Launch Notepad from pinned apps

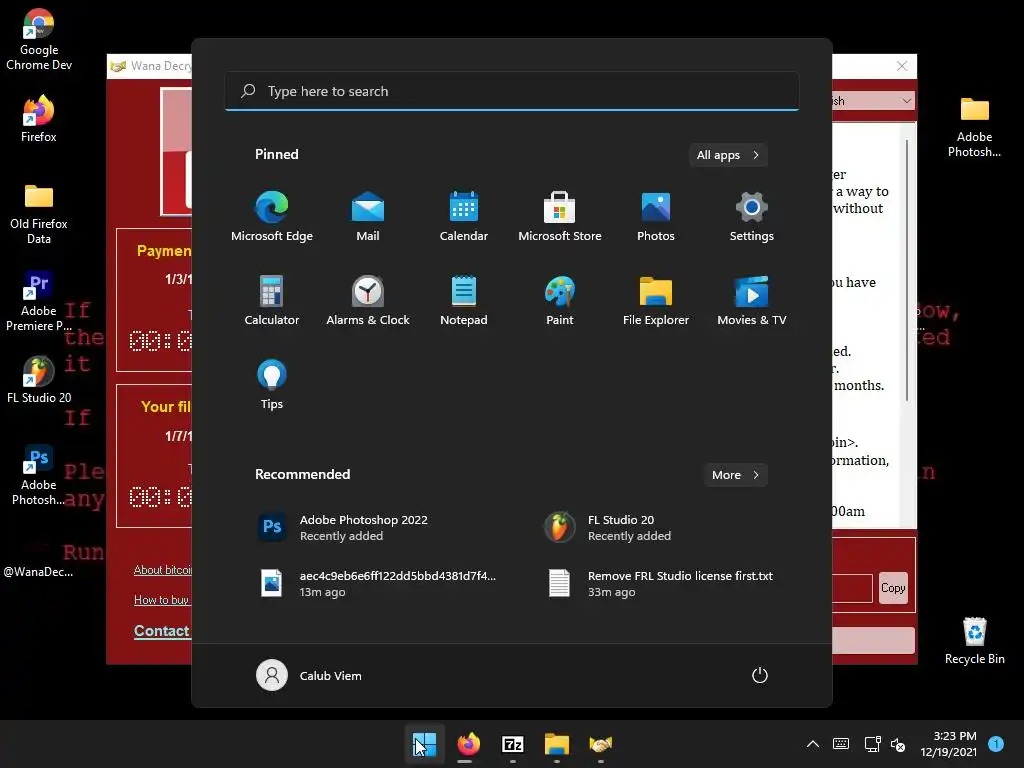tap(464, 300)
